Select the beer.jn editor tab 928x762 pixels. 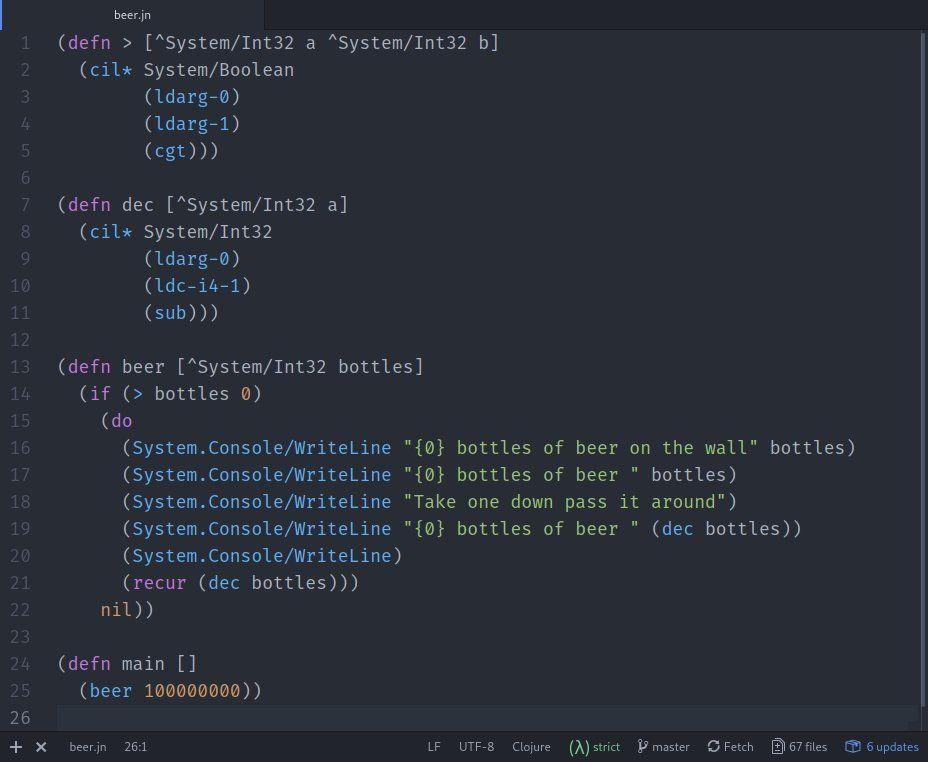click(x=133, y=15)
